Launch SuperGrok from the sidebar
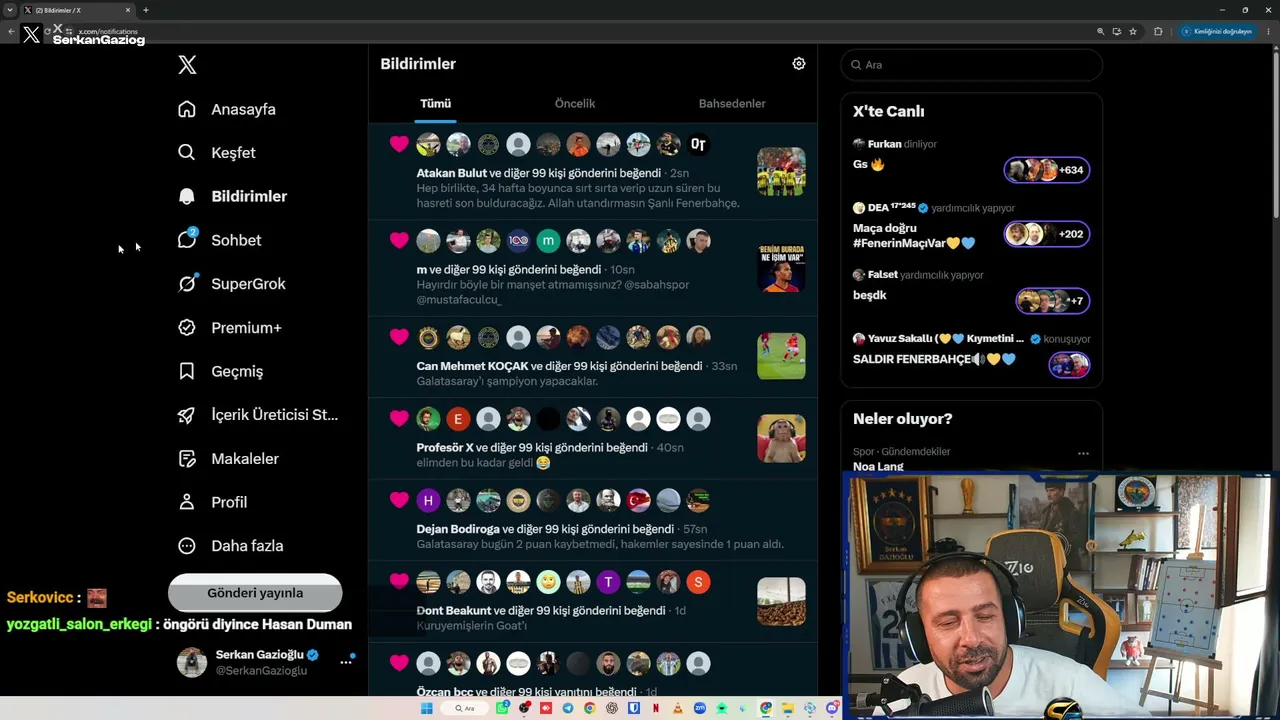The width and height of the screenshot is (1280, 720). pos(232,284)
